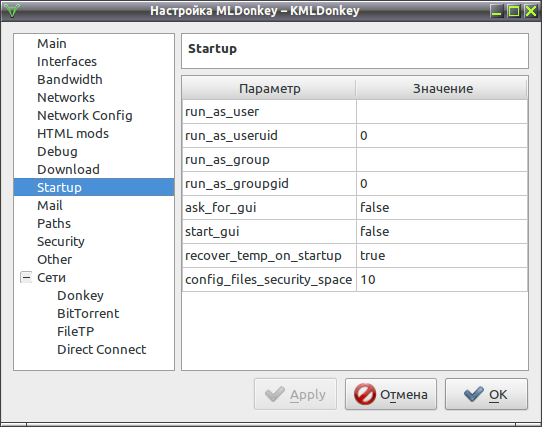Open Mail settings
Viewport: 542px width, 427px height.
pyautogui.click(x=50, y=205)
